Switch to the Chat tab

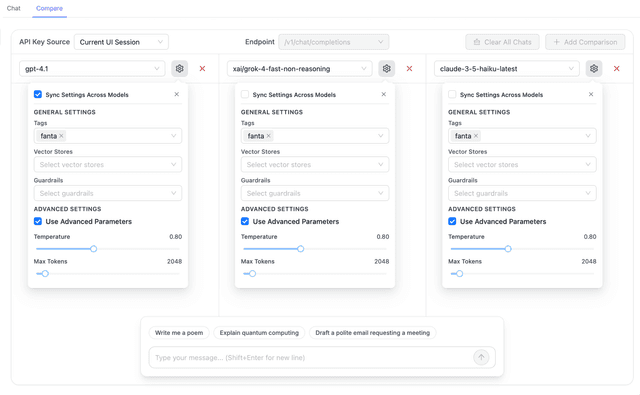point(13,8)
